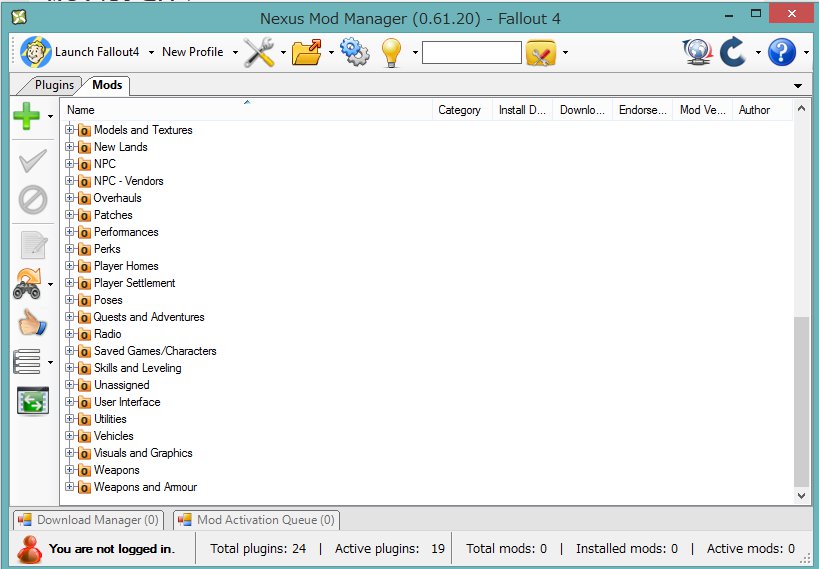Open the dropdown beside the green plus icon
819x569 pixels.
coord(50,116)
